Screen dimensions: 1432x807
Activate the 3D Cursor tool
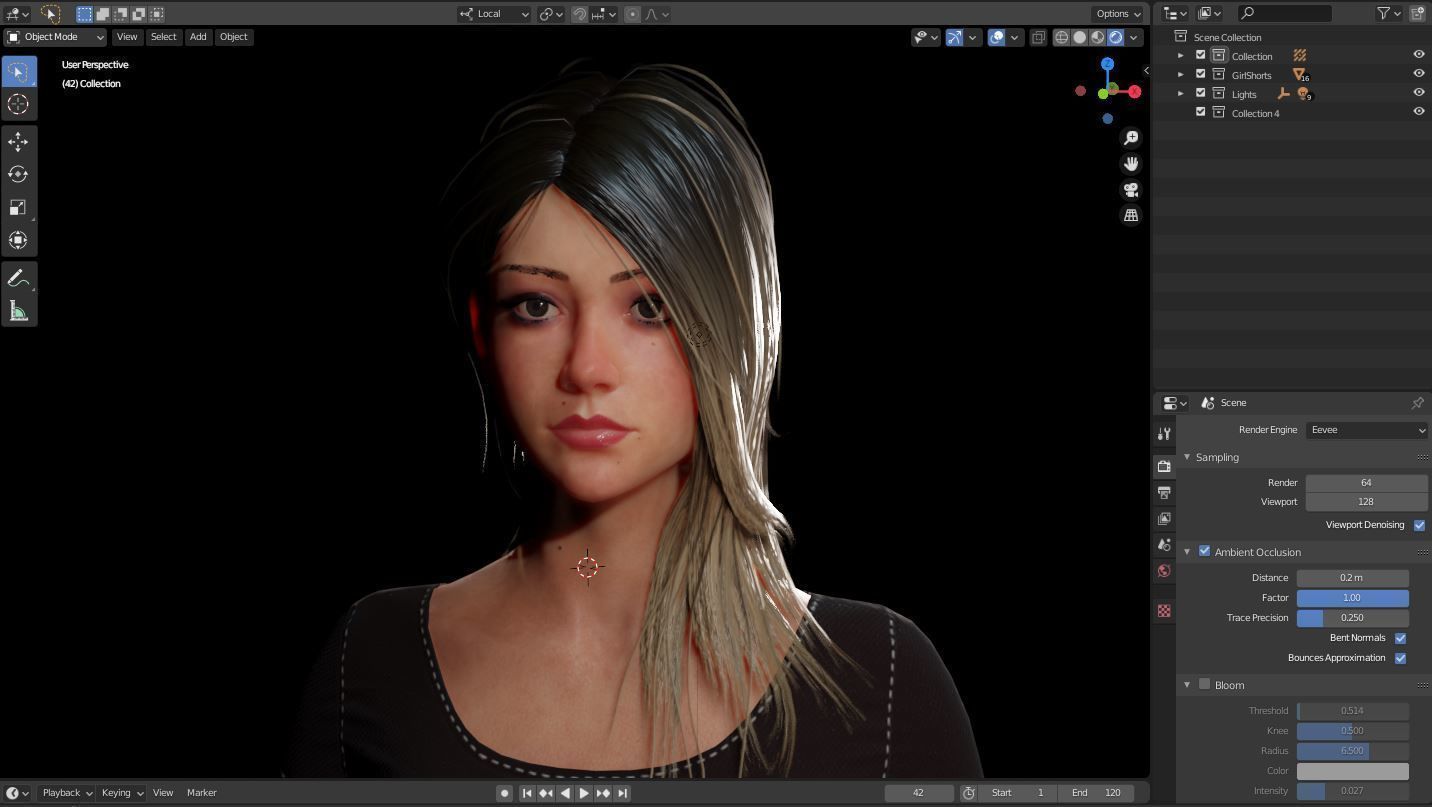(18, 104)
